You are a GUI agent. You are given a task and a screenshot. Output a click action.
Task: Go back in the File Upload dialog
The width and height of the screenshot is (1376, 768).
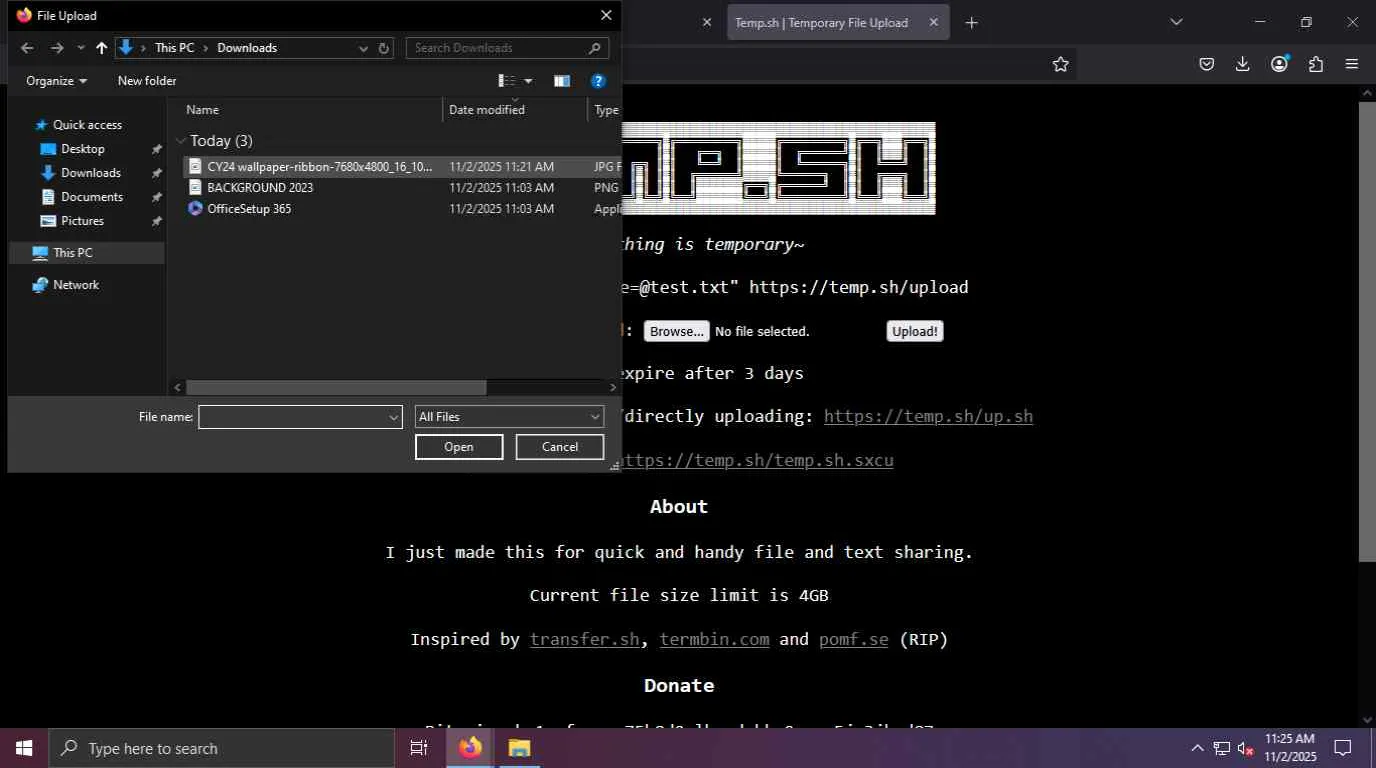click(x=27, y=48)
